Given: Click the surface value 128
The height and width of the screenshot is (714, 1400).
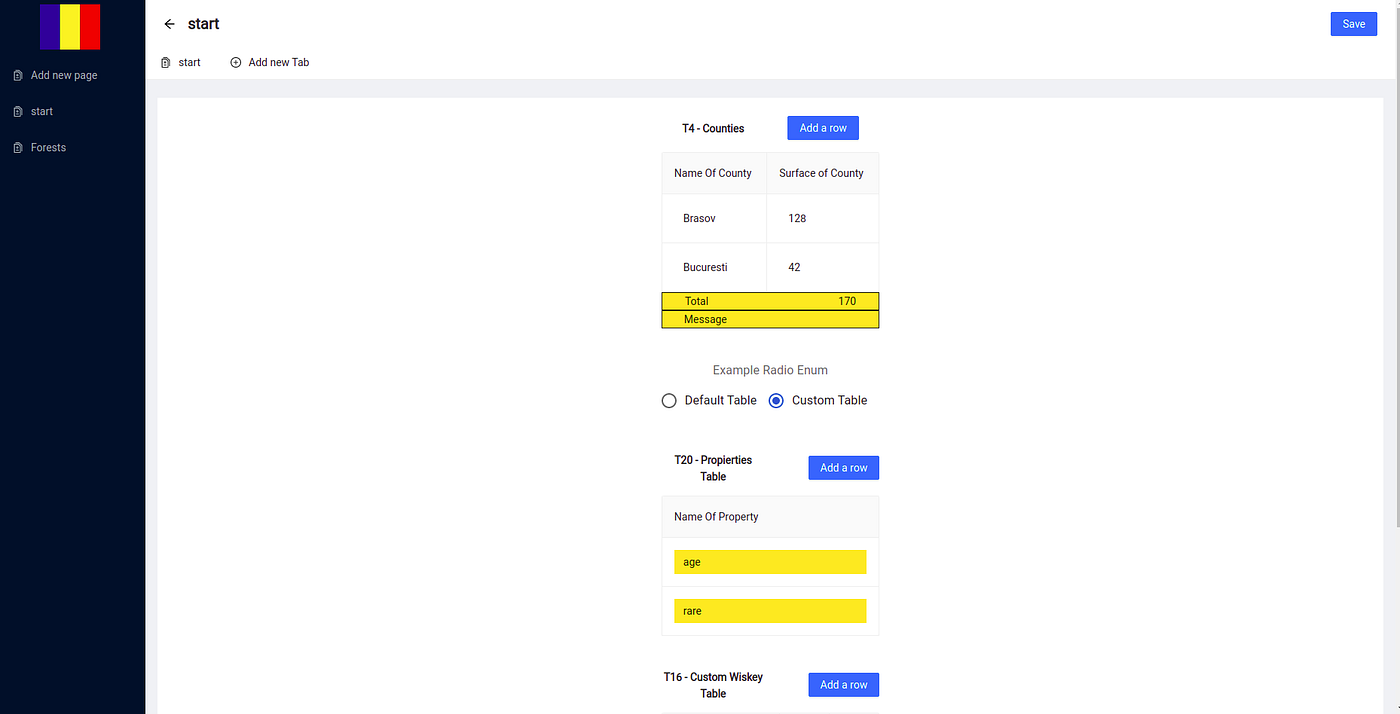Looking at the screenshot, I should (797, 218).
